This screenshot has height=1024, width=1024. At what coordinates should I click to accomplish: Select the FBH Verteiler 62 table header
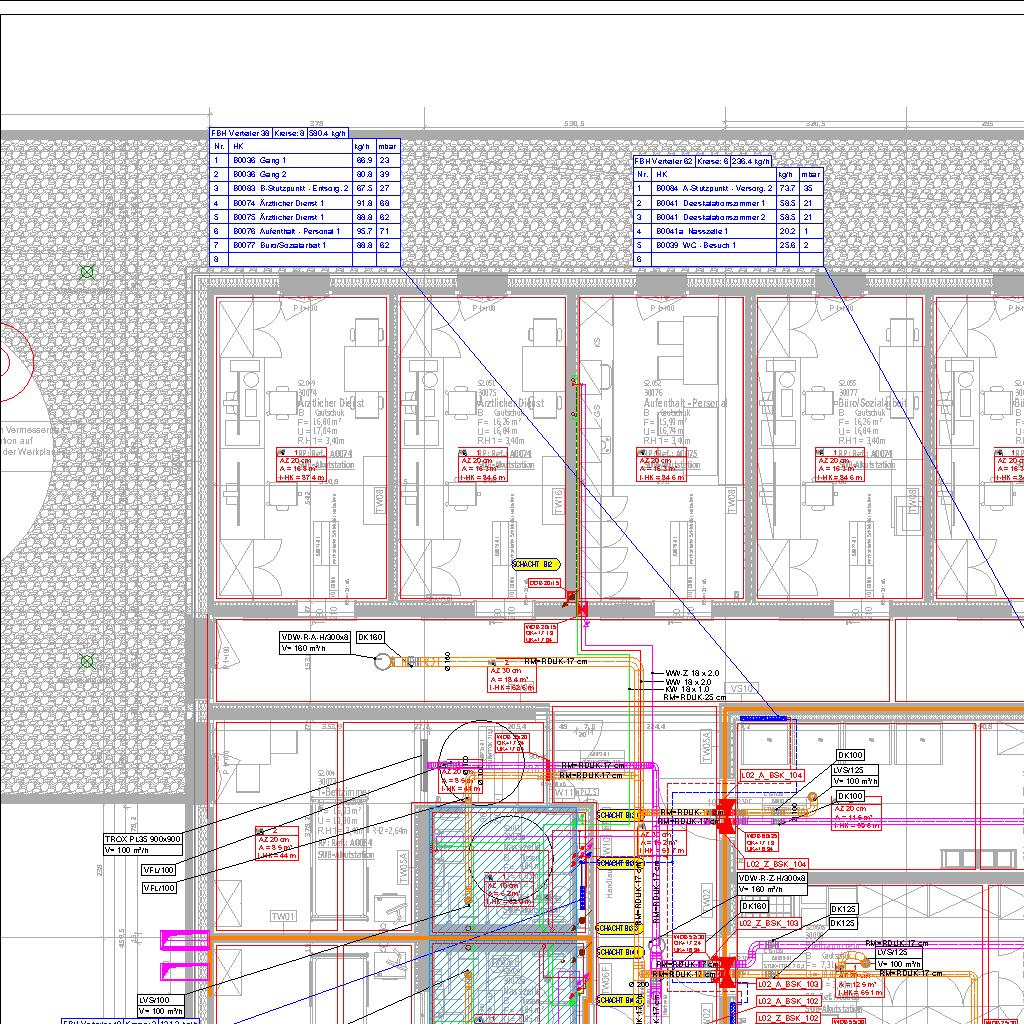703,160
